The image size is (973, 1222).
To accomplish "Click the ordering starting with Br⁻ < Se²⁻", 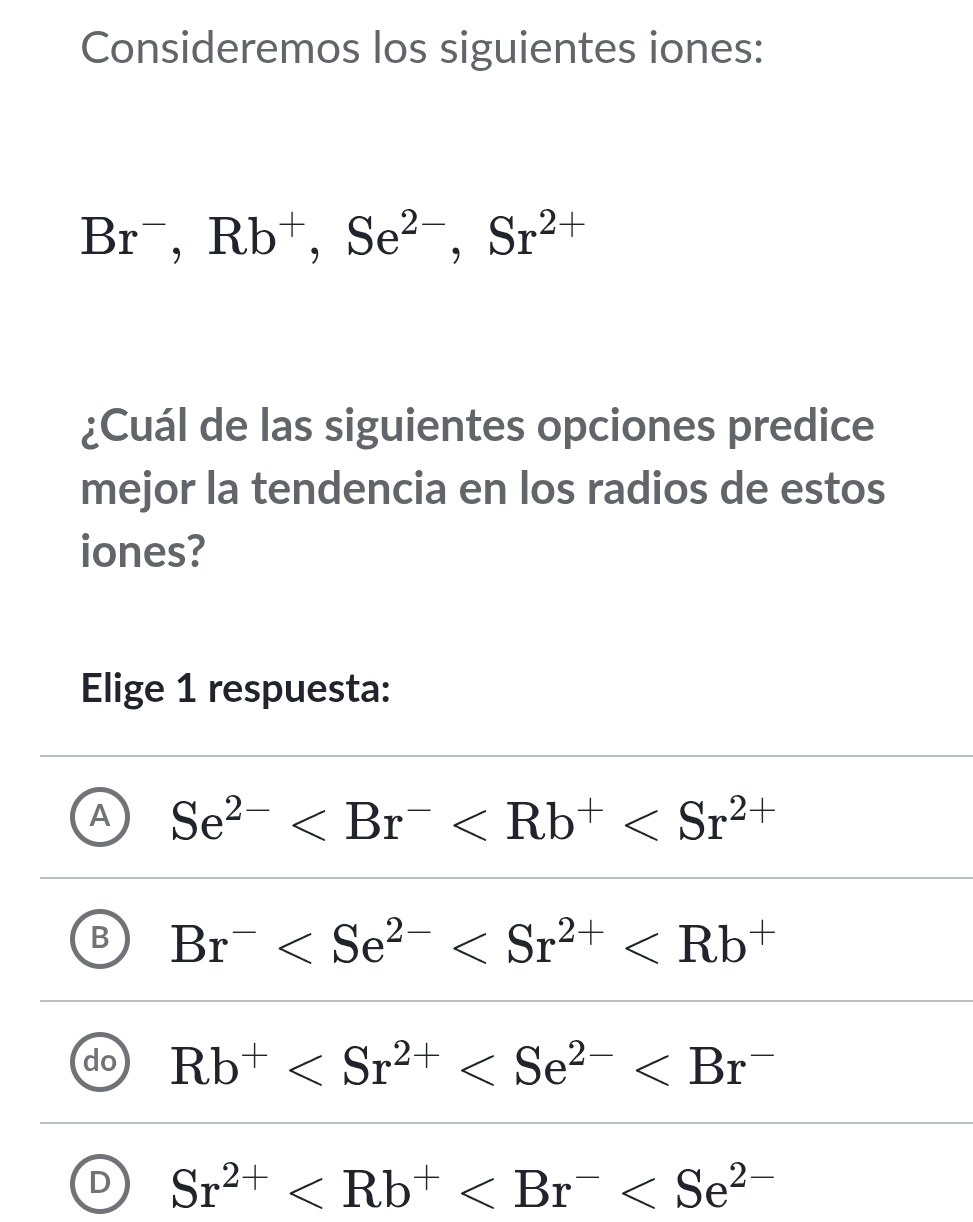I will coord(470,942).
